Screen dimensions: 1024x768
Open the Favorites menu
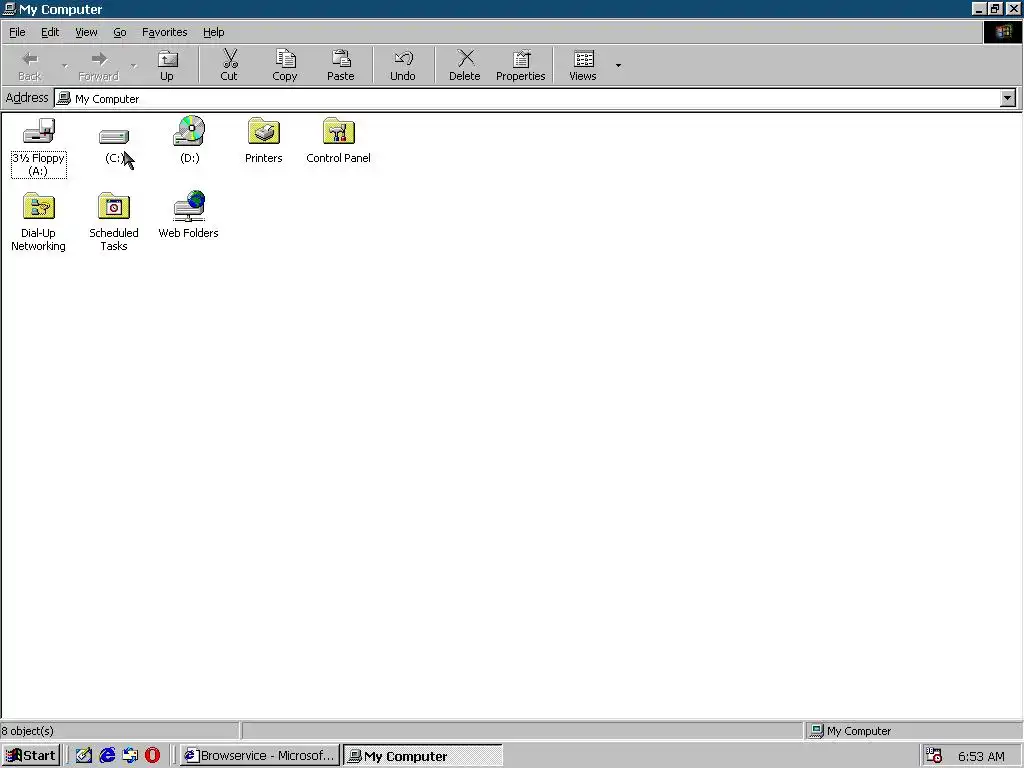165,32
